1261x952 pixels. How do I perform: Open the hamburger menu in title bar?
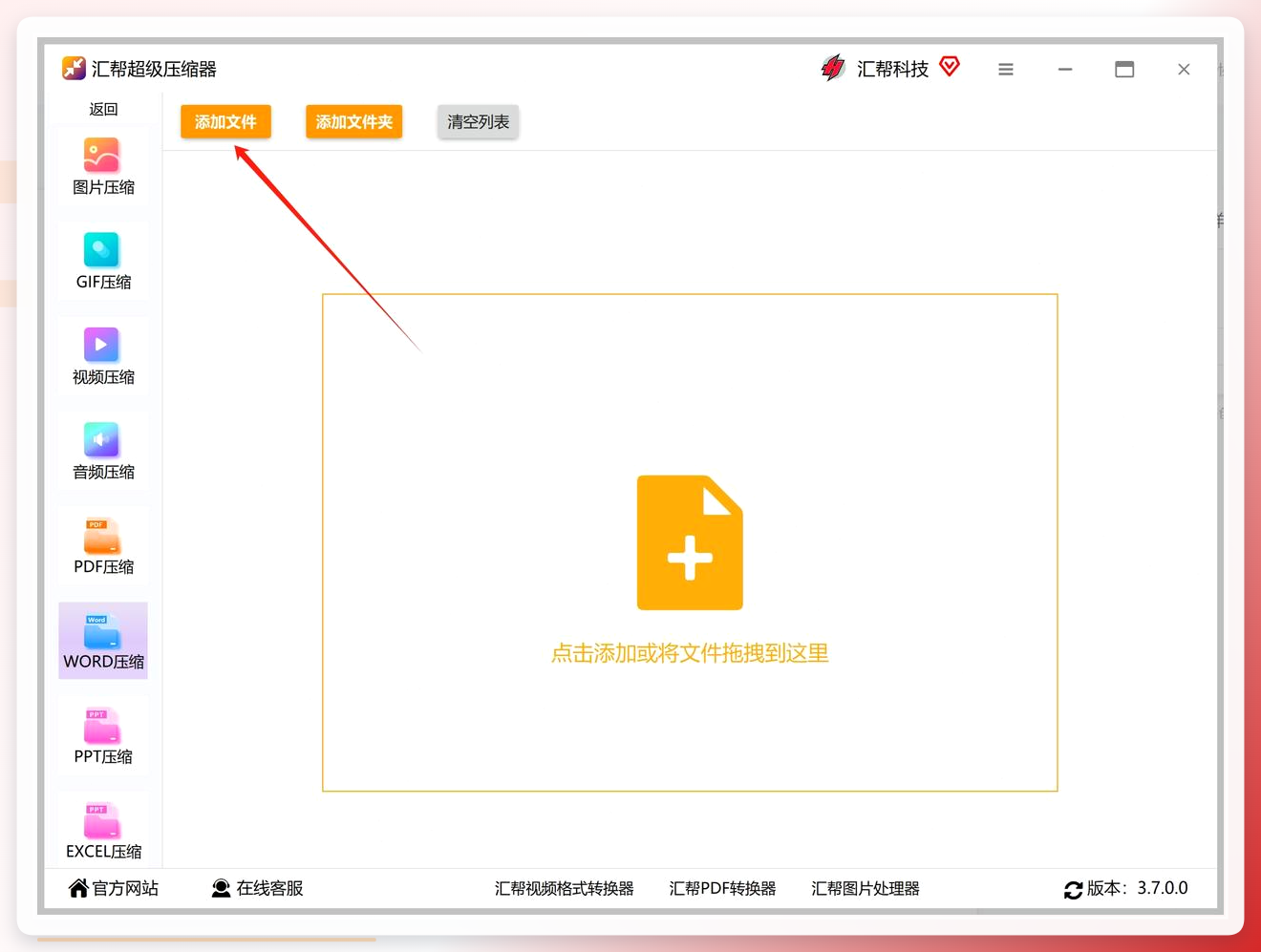[1006, 69]
